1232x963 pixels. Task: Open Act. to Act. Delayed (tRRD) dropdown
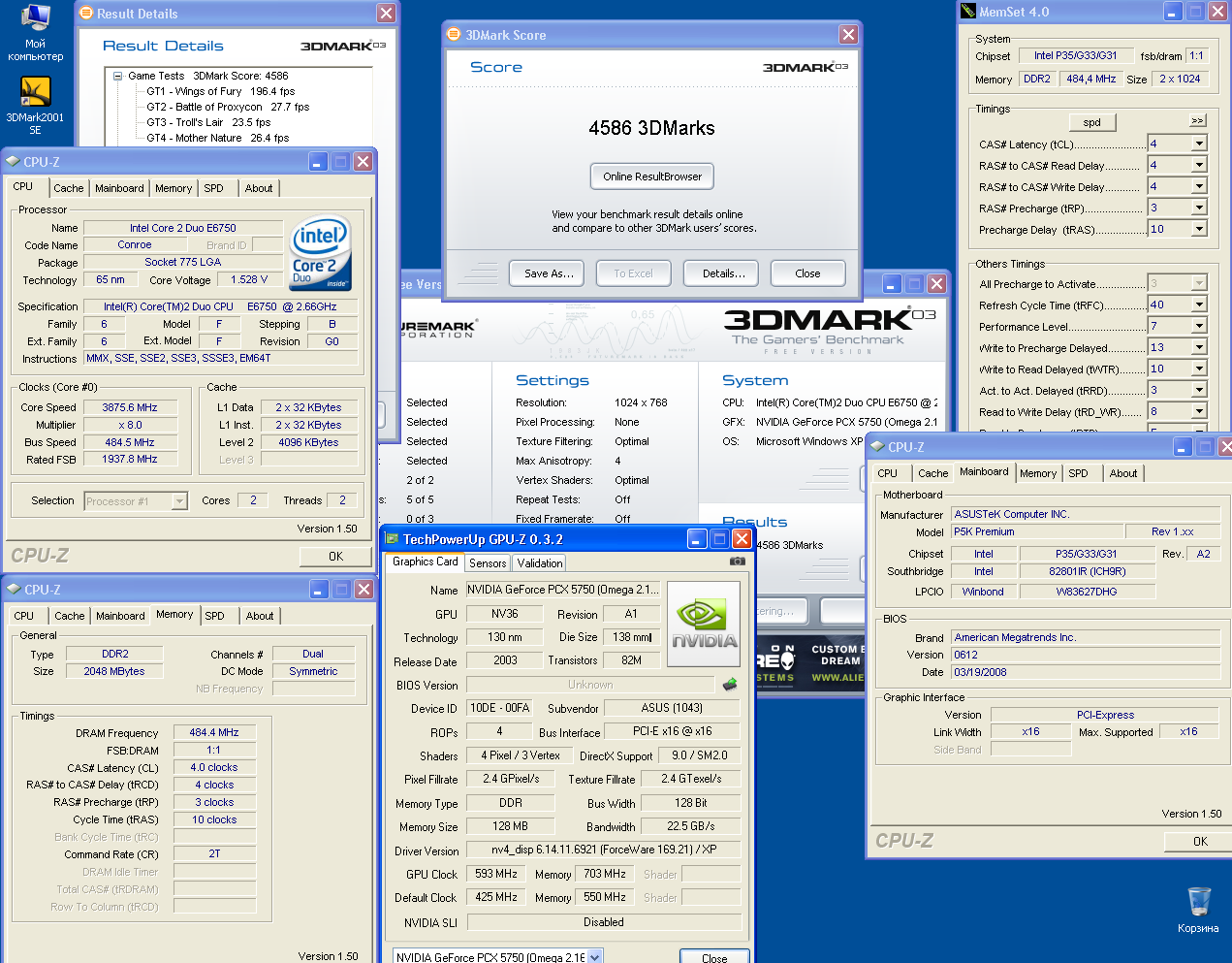1199,390
